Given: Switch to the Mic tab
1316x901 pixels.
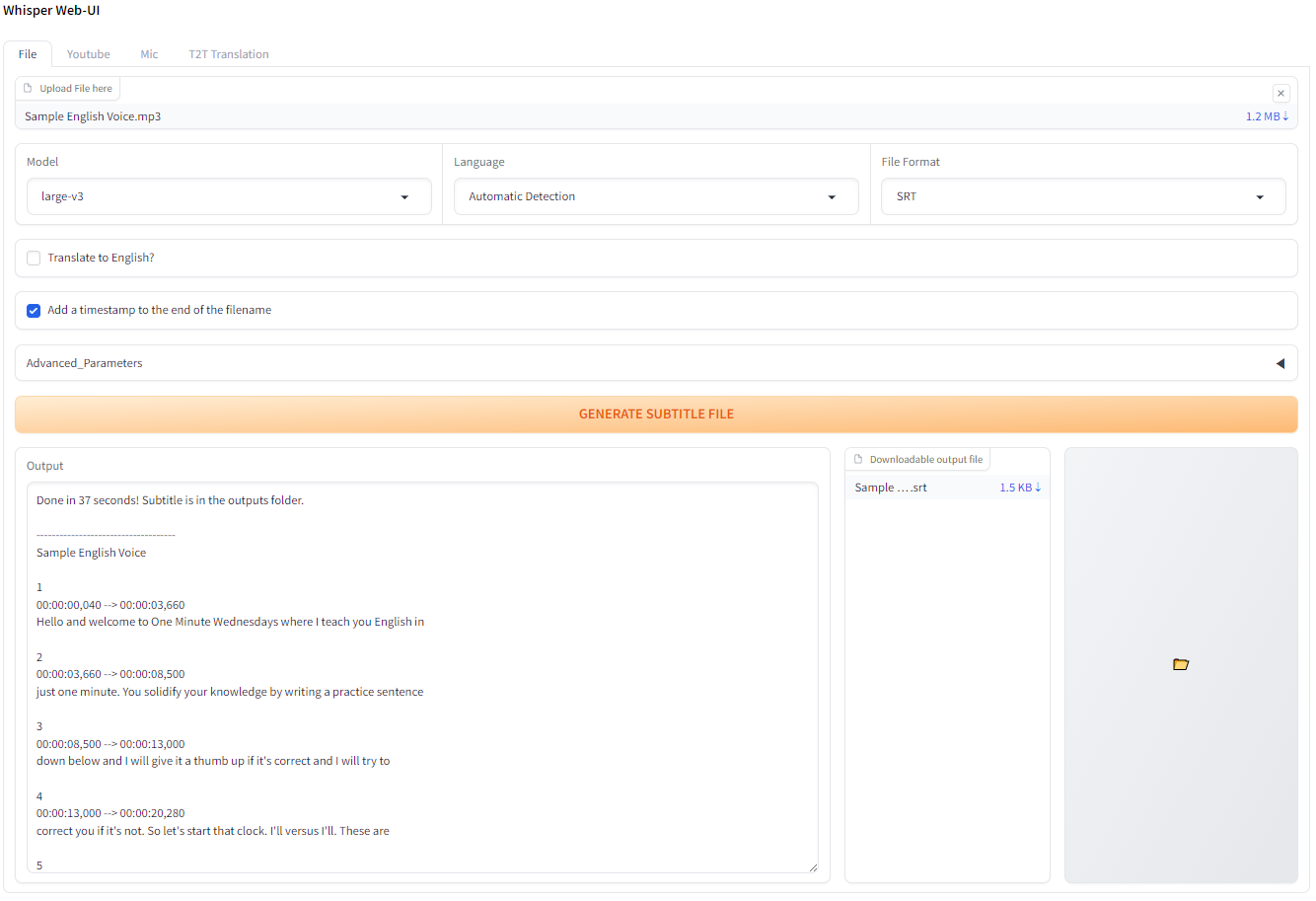Looking at the screenshot, I should [149, 54].
